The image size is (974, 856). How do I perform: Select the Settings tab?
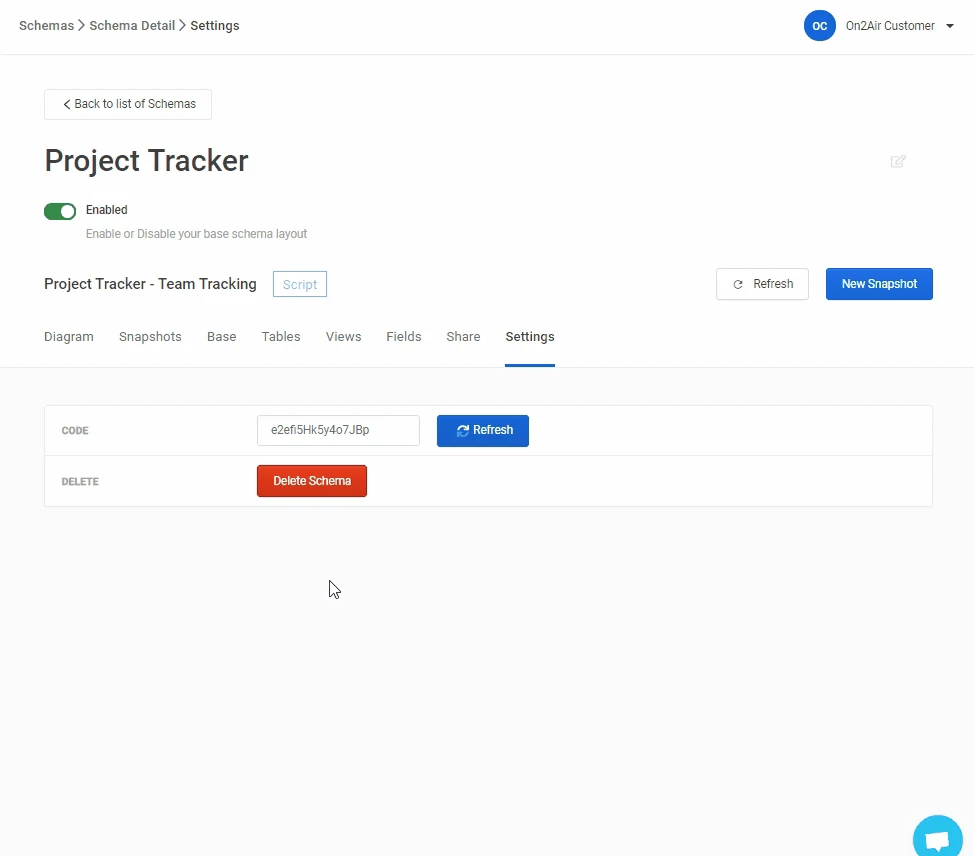[x=530, y=337]
